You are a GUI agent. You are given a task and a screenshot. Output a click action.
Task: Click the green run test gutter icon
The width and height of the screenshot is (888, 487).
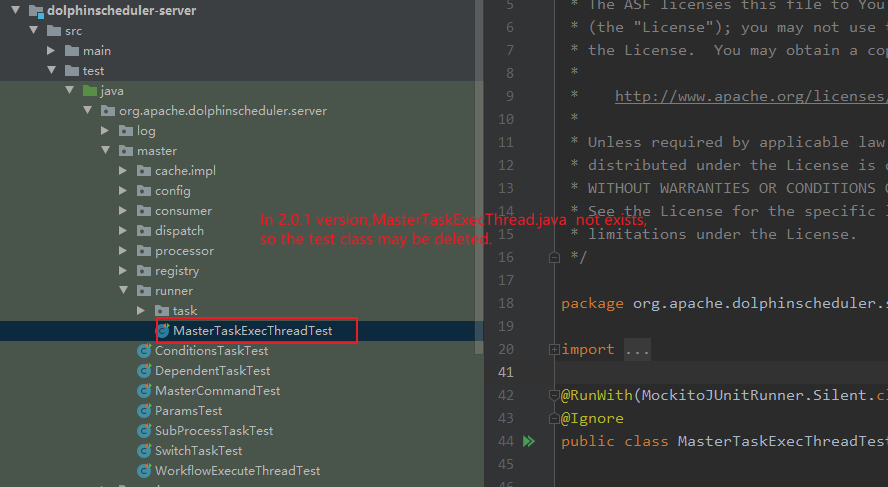[x=529, y=441]
